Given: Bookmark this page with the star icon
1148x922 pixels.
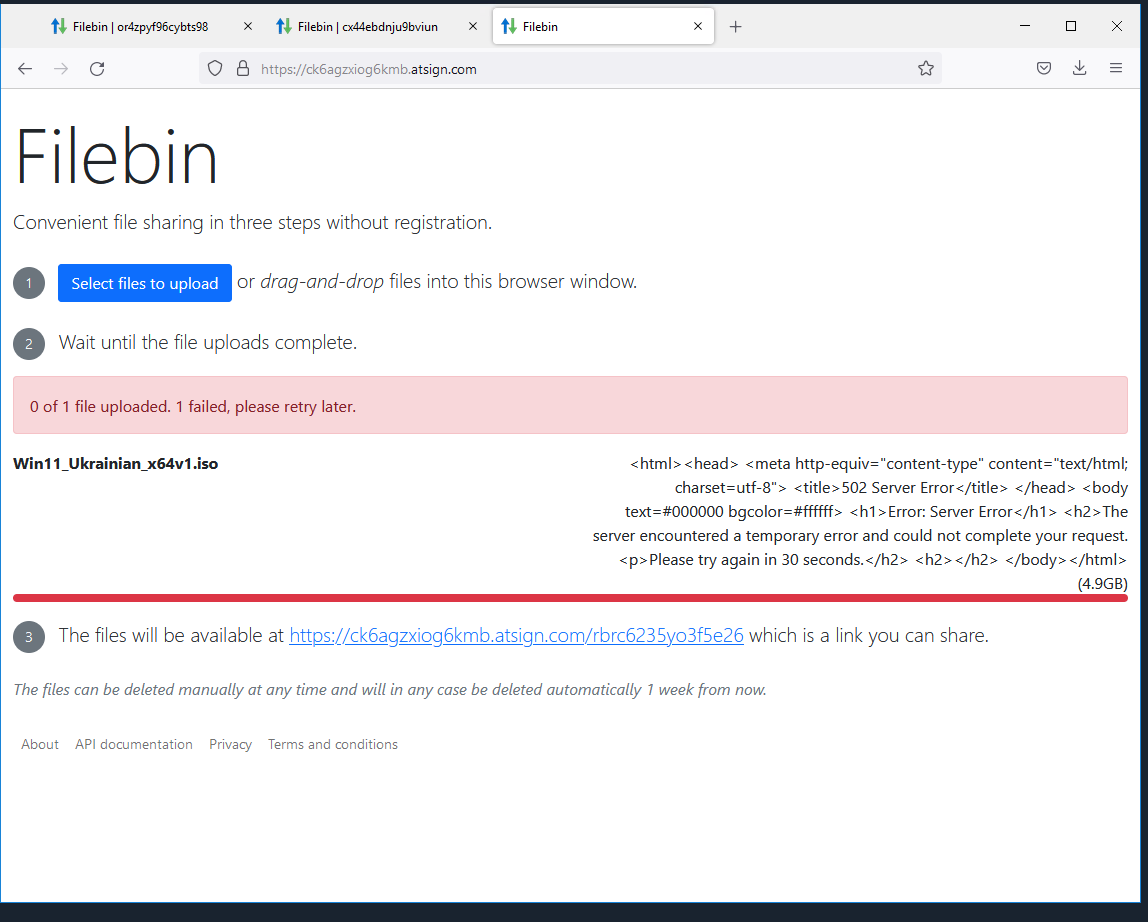Looking at the screenshot, I should 925,69.
